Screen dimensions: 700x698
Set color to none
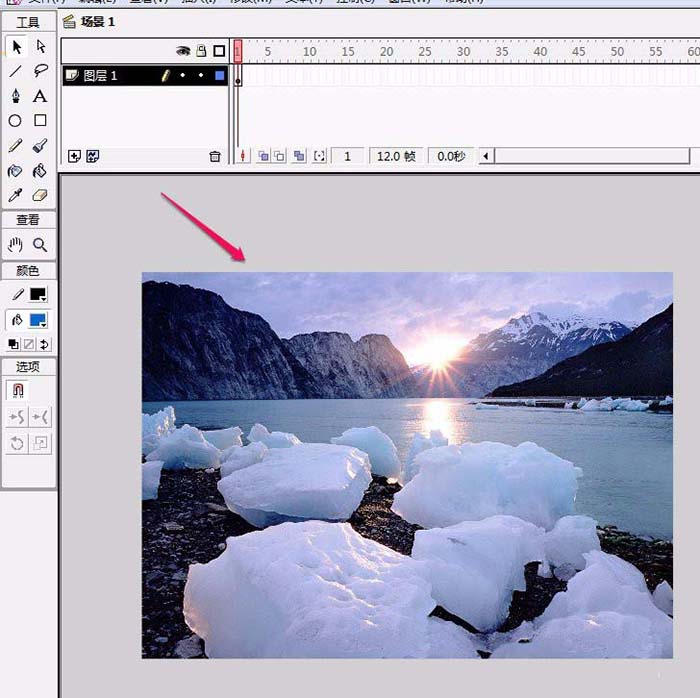(29, 344)
